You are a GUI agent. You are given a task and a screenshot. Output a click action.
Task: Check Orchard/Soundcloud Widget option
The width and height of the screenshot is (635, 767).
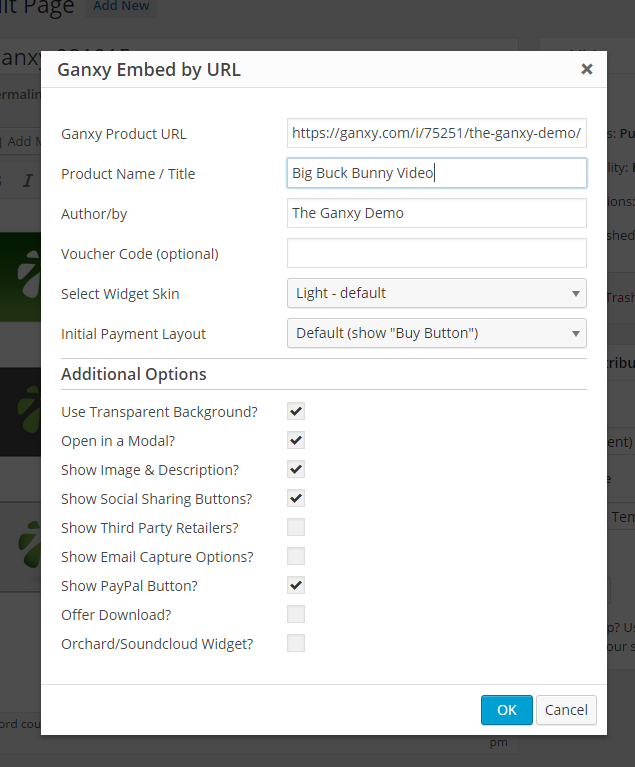click(x=296, y=643)
